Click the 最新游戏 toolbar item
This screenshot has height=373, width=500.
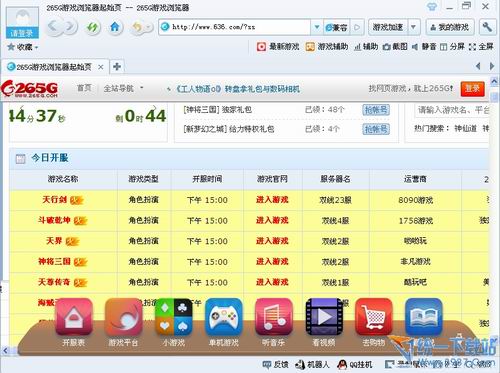[278, 47]
